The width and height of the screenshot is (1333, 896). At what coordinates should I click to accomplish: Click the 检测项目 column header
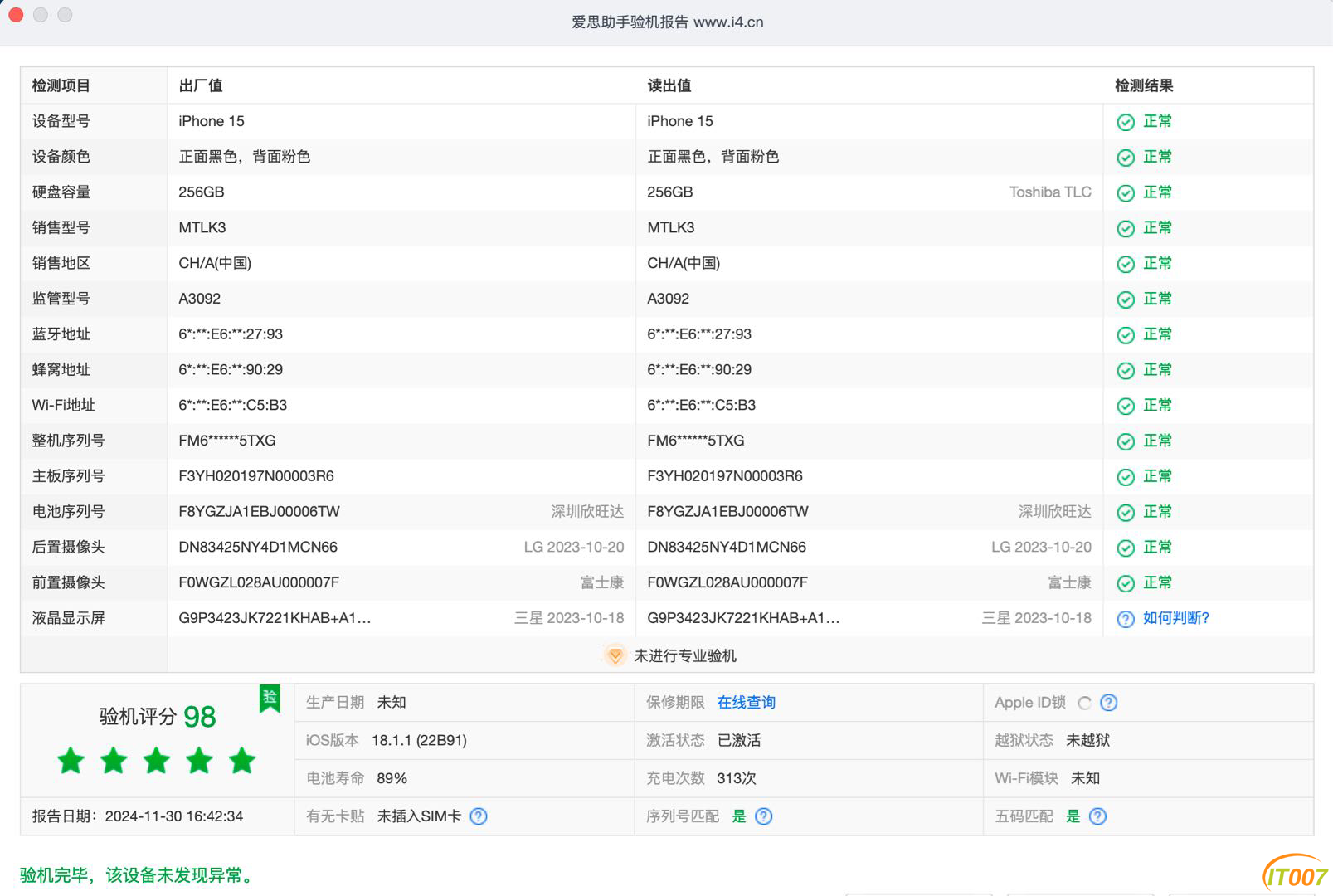click(x=61, y=85)
